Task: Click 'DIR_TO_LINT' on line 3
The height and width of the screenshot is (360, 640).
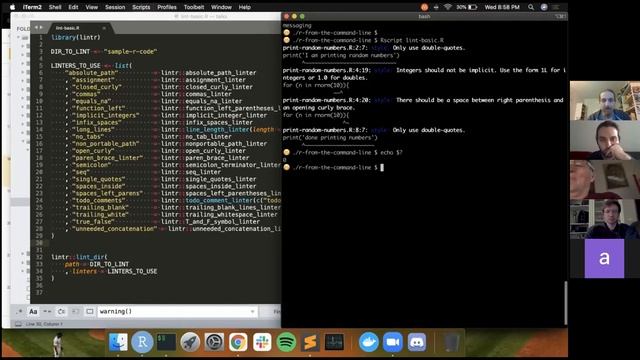Action: coord(70,51)
